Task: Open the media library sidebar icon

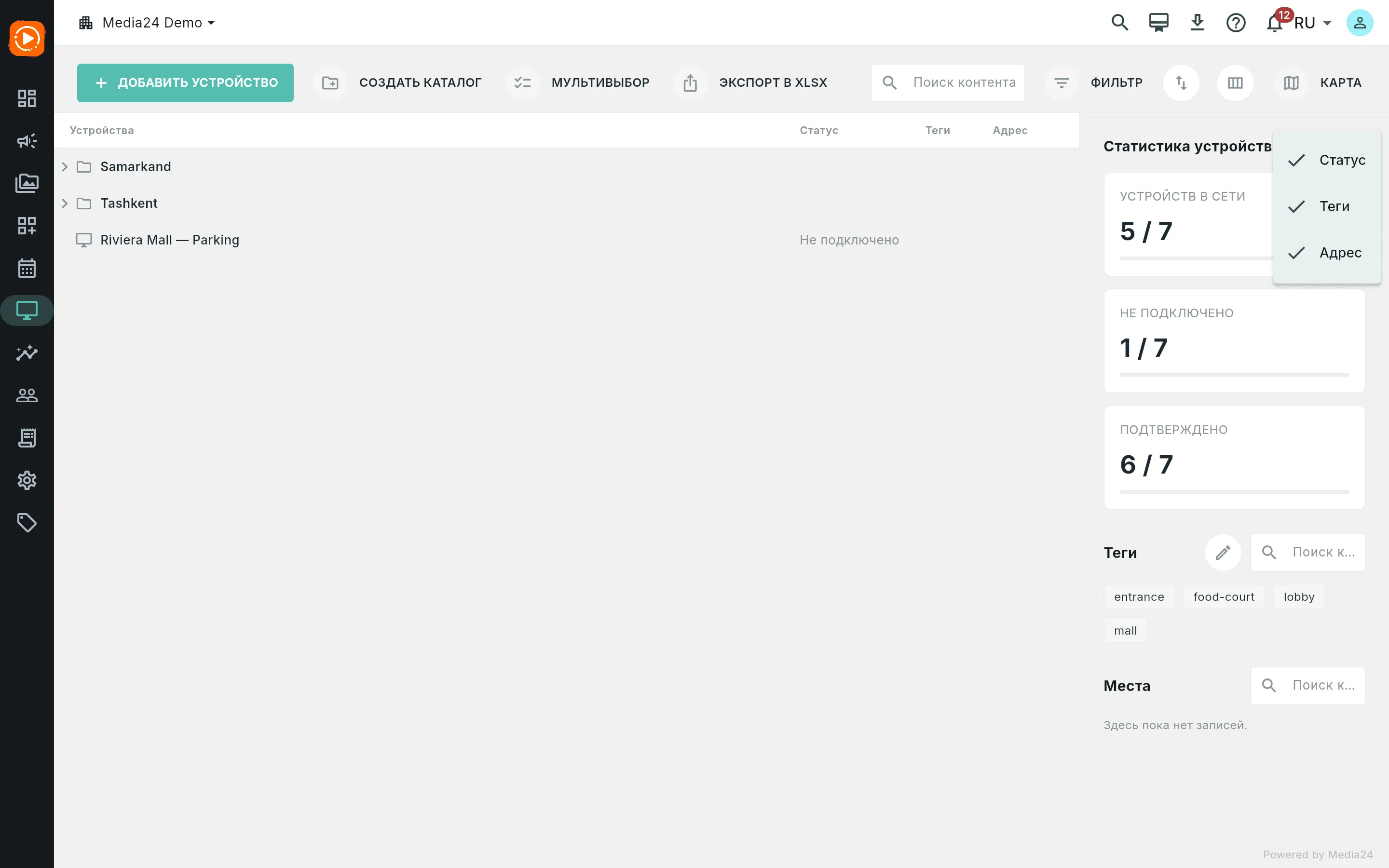Action: [27, 183]
